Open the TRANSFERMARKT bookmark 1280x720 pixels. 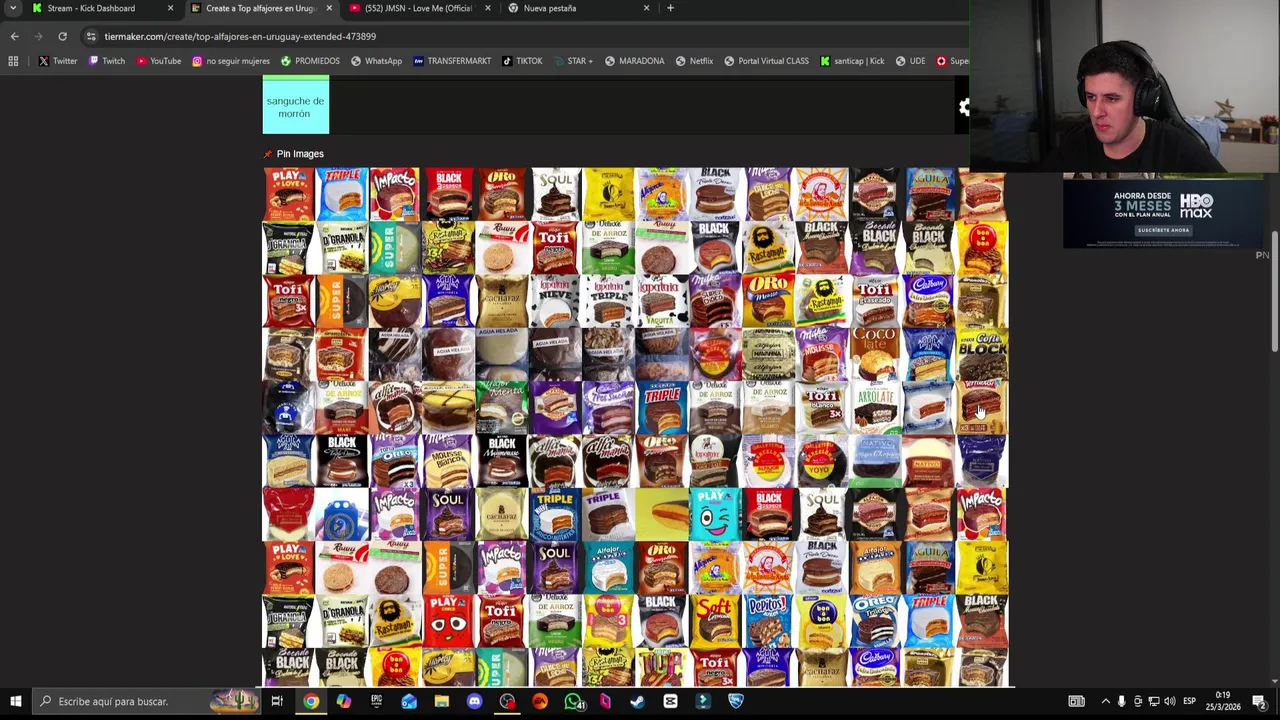452,61
